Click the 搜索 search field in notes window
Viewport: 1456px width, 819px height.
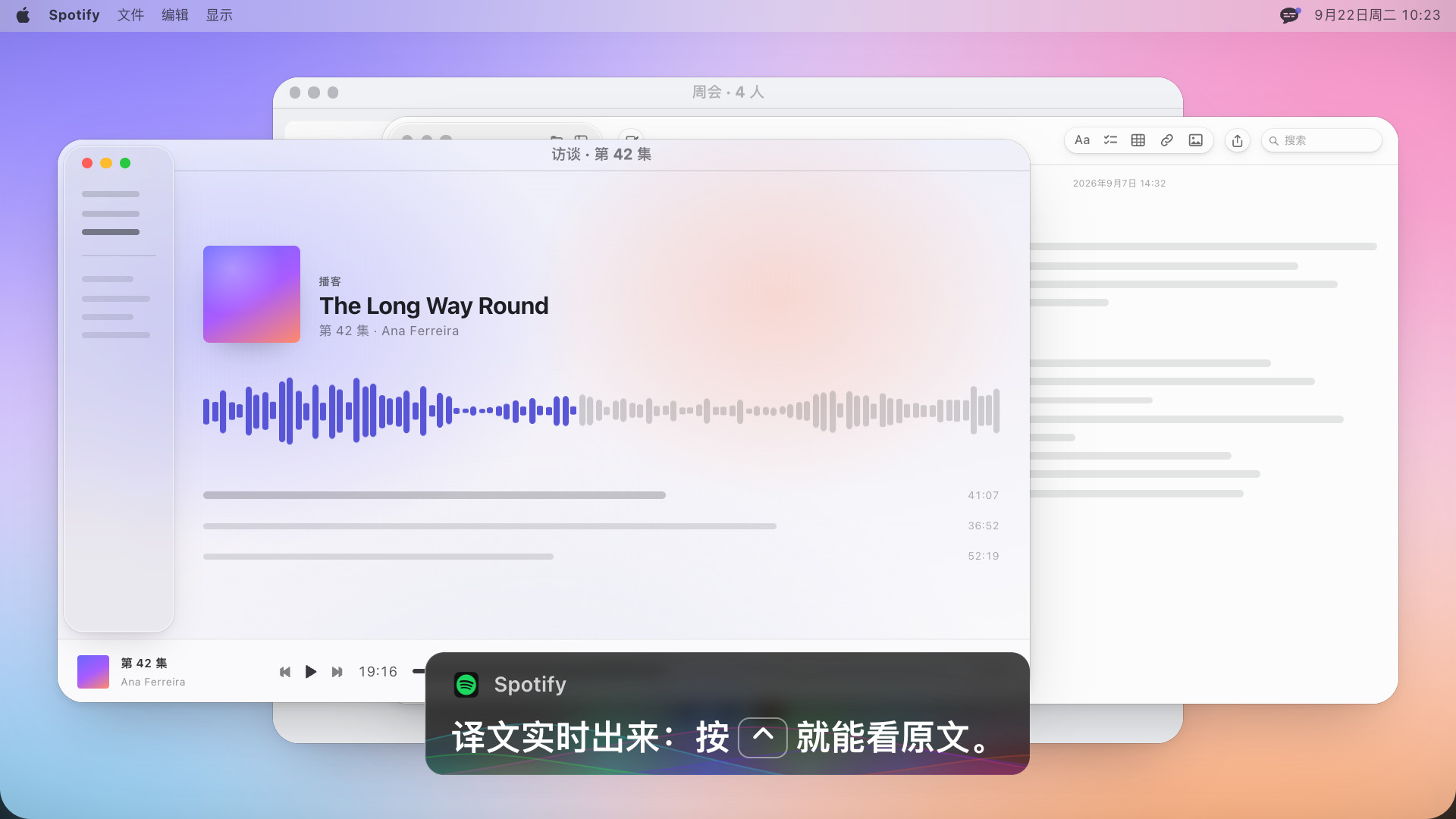[x=1321, y=140]
